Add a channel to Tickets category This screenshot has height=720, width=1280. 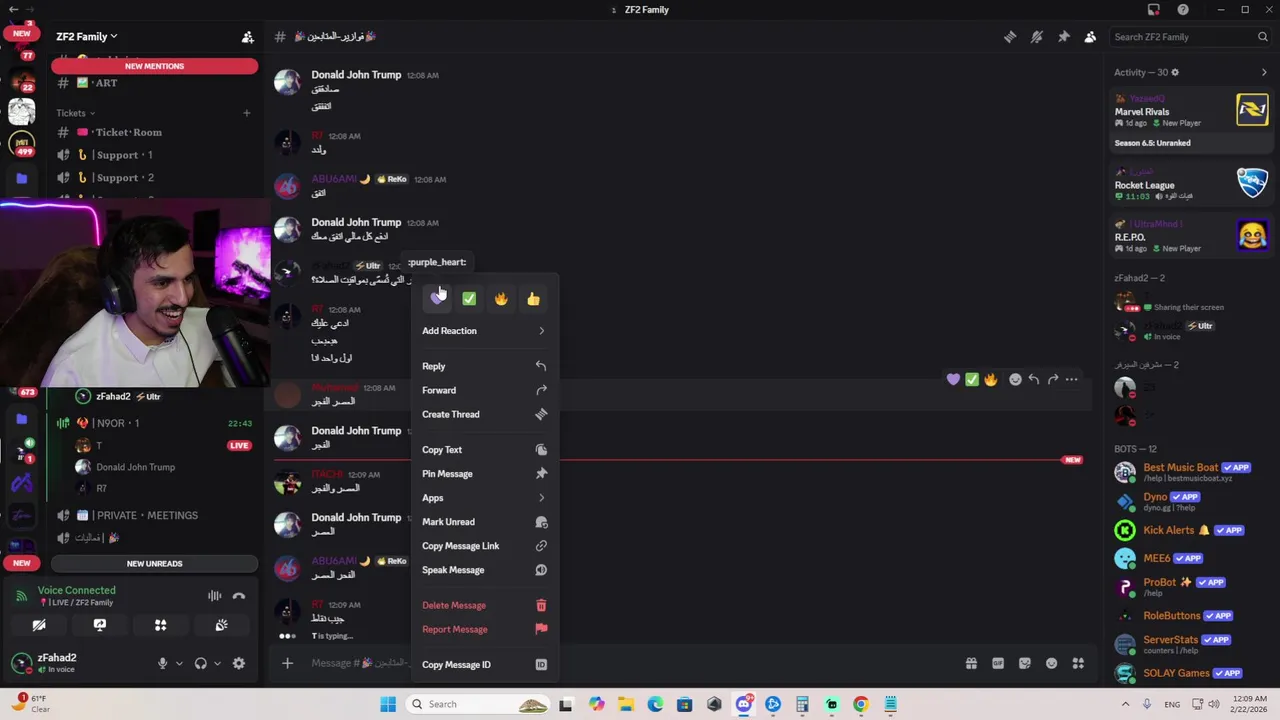(246, 113)
